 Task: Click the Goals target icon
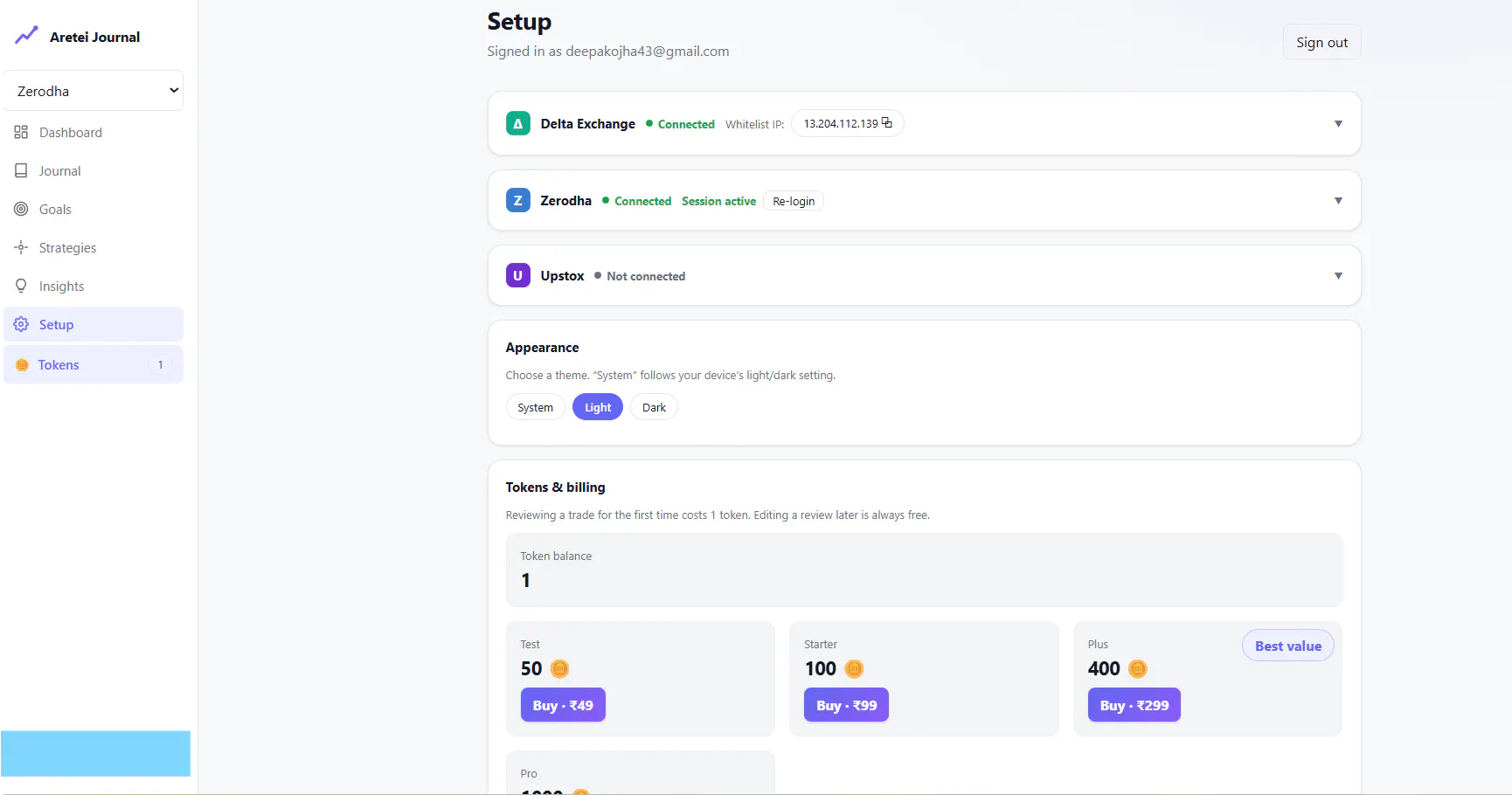click(x=21, y=210)
